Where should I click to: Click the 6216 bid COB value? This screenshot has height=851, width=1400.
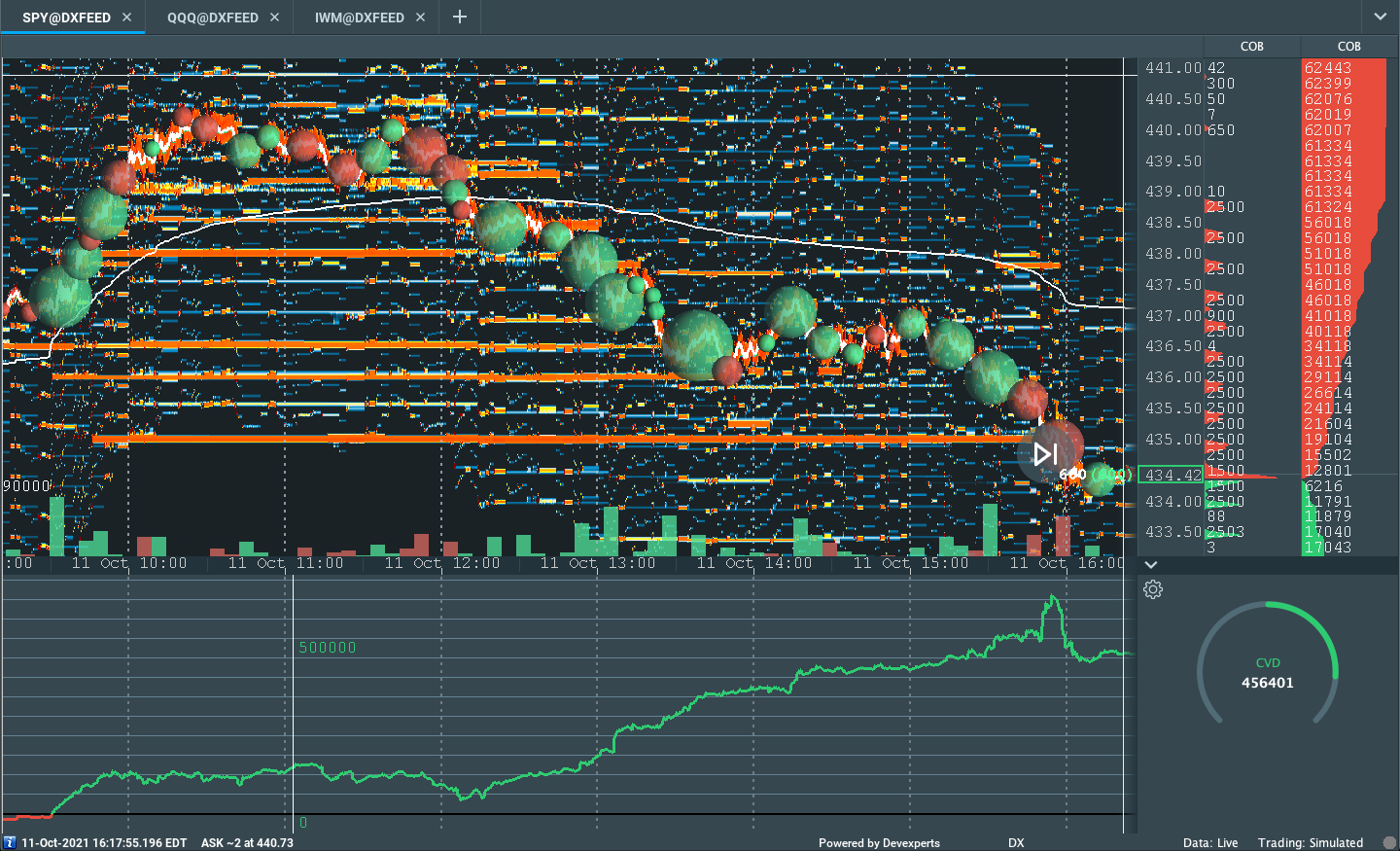tap(1323, 486)
